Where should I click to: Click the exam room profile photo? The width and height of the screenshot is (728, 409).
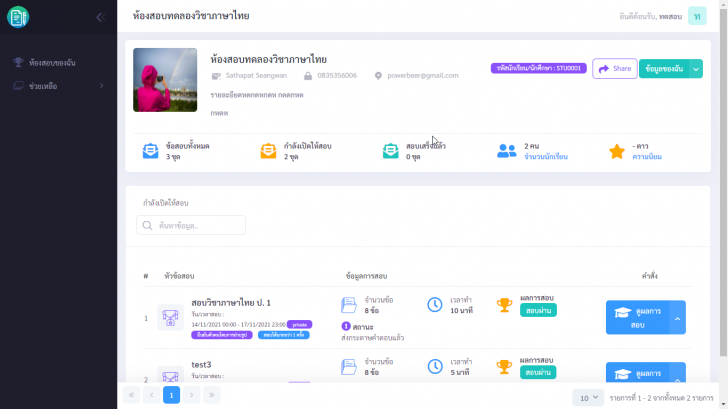(x=165, y=80)
